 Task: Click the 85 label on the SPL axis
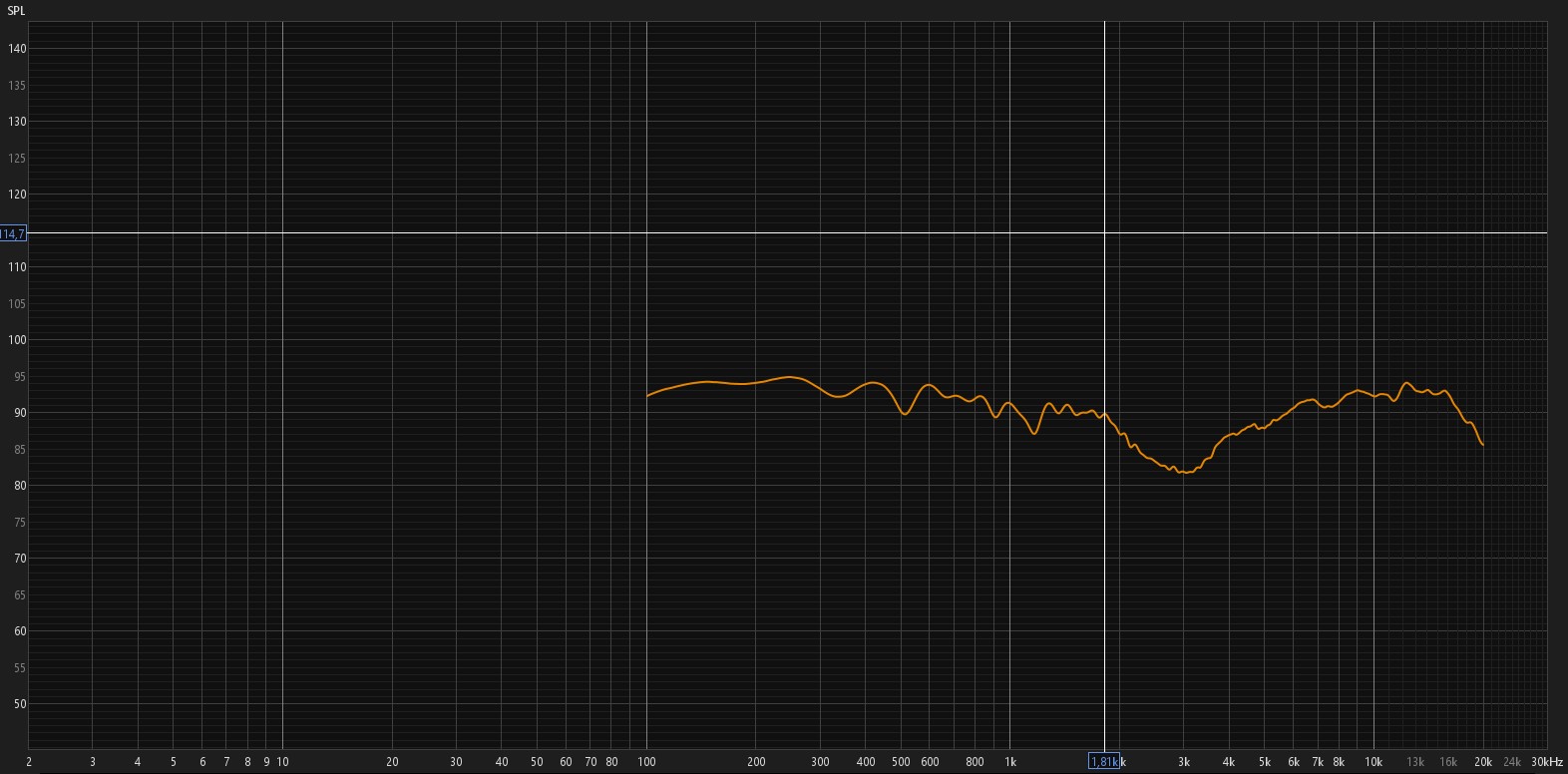point(20,450)
